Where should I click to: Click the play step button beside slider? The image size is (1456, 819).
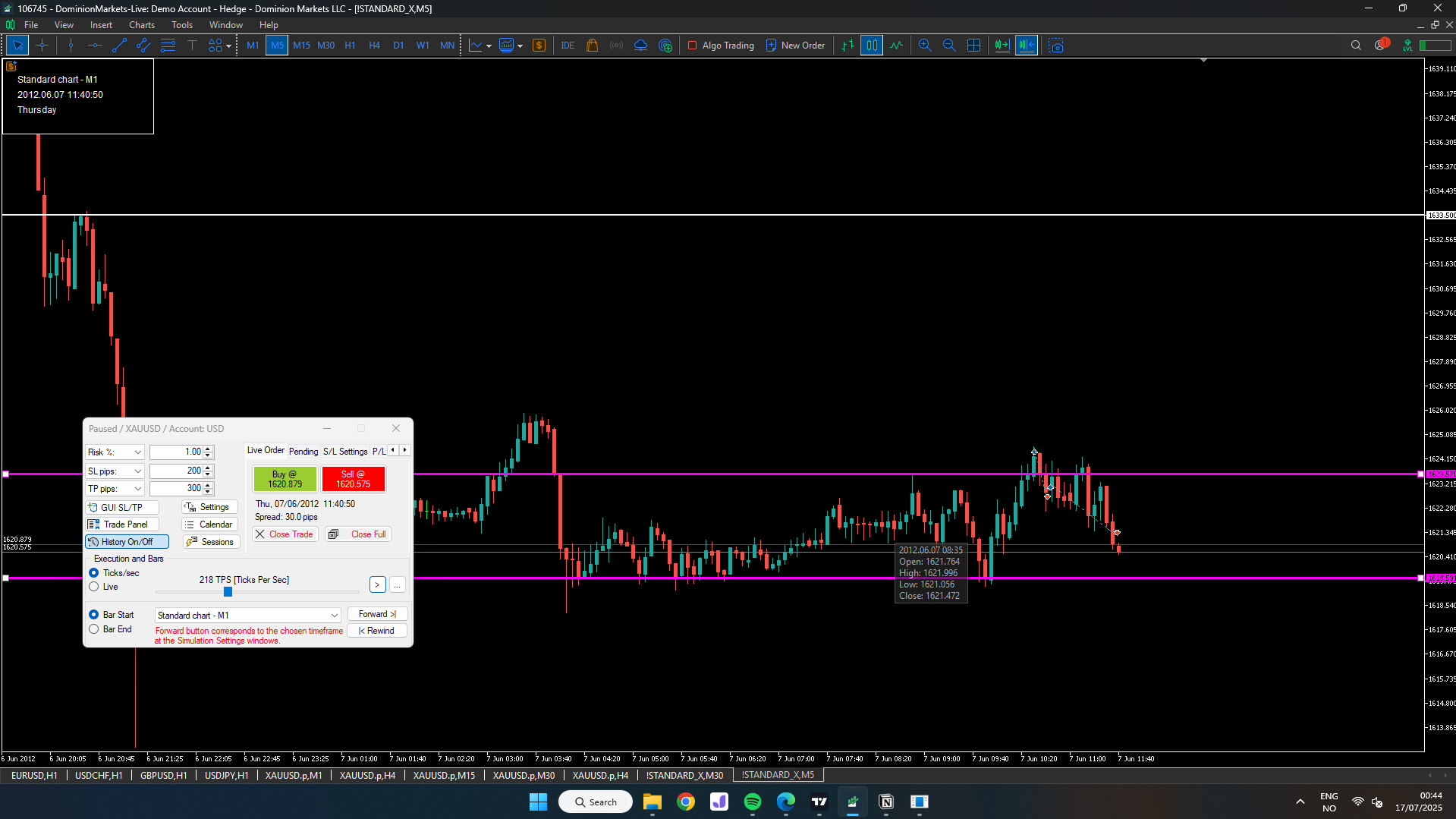(377, 584)
